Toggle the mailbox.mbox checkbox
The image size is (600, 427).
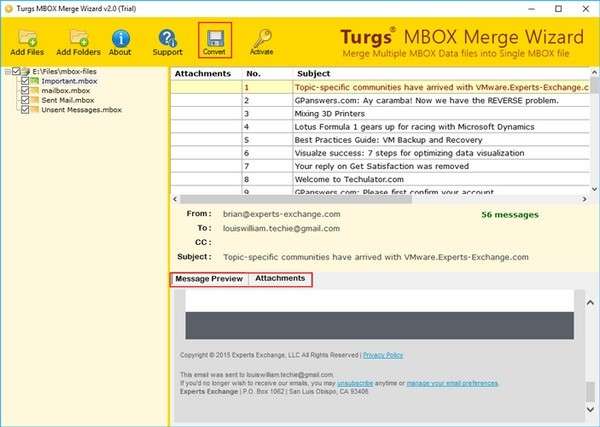(x=25, y=90)
